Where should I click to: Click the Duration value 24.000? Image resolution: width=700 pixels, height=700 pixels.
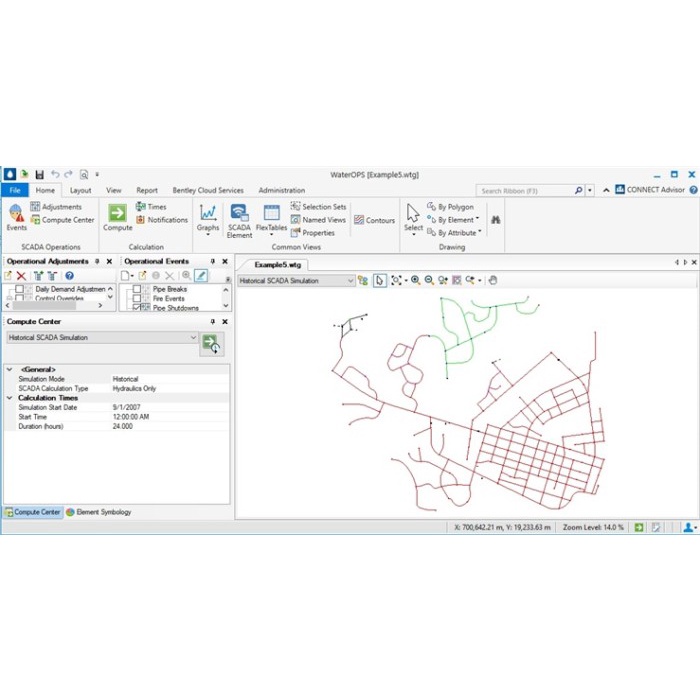[x=122, y=426]
